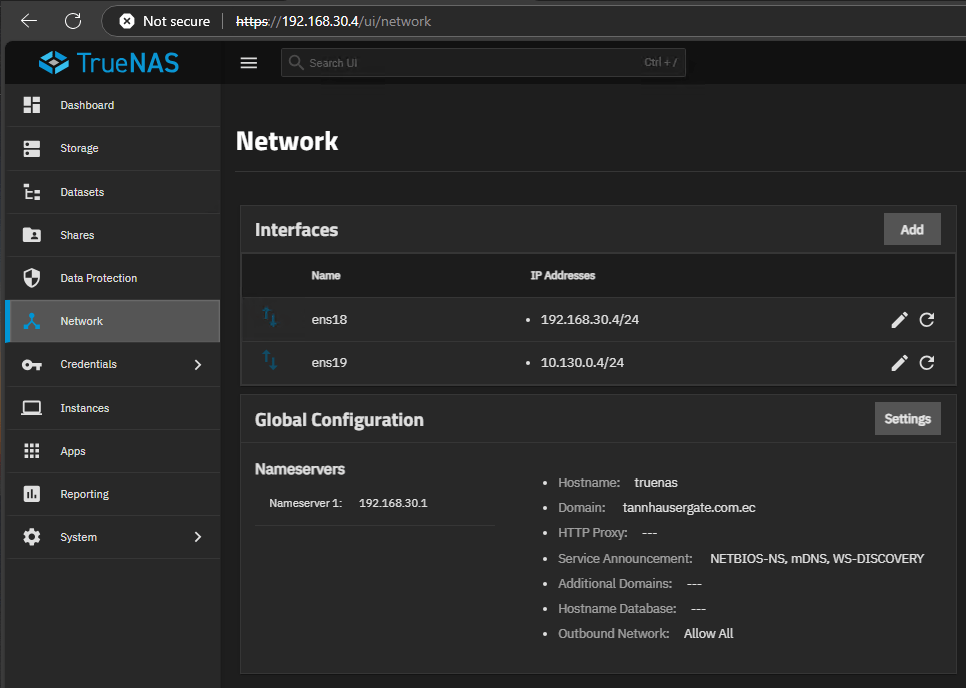The width and height of the screenshot is (966, 688).
Task: Add a new network interface
Action: pos(911,229)
